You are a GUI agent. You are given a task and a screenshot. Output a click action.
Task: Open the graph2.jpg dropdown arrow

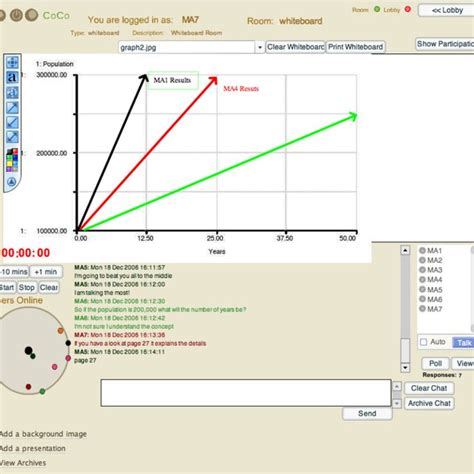tap(260, 47)
